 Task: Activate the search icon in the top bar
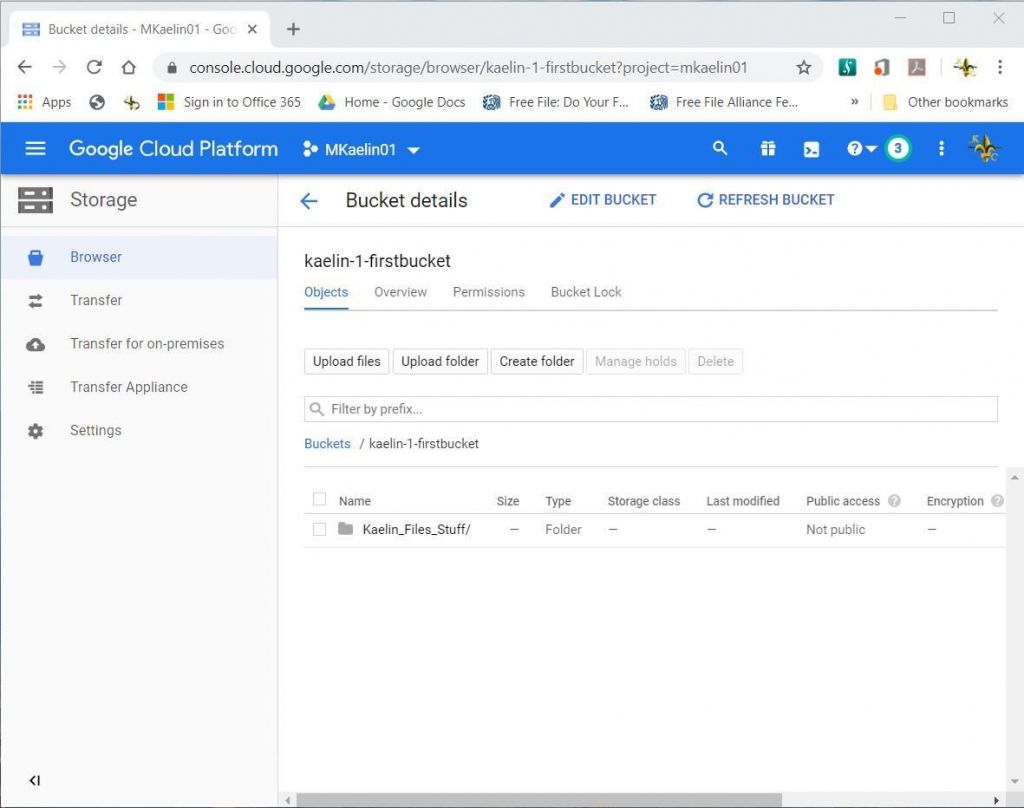point(720,148)
